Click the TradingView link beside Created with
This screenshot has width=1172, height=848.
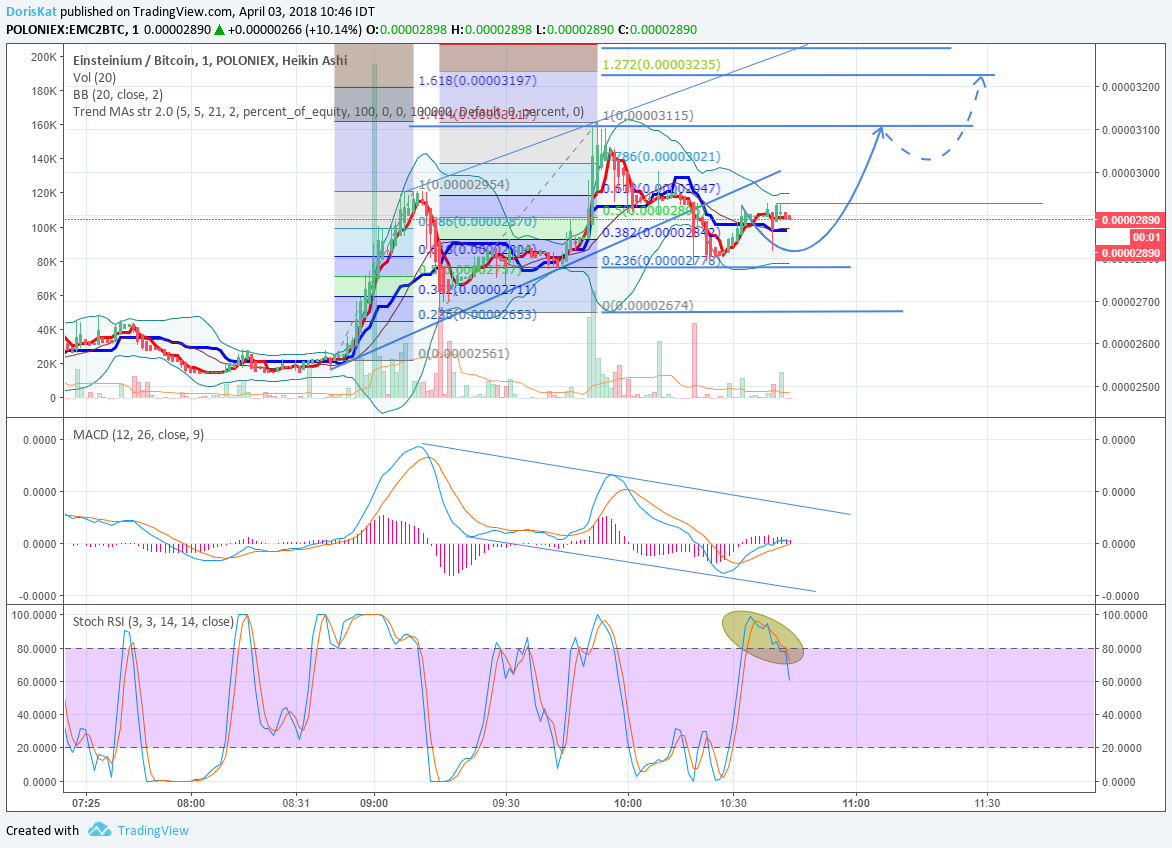pos(153,830)
